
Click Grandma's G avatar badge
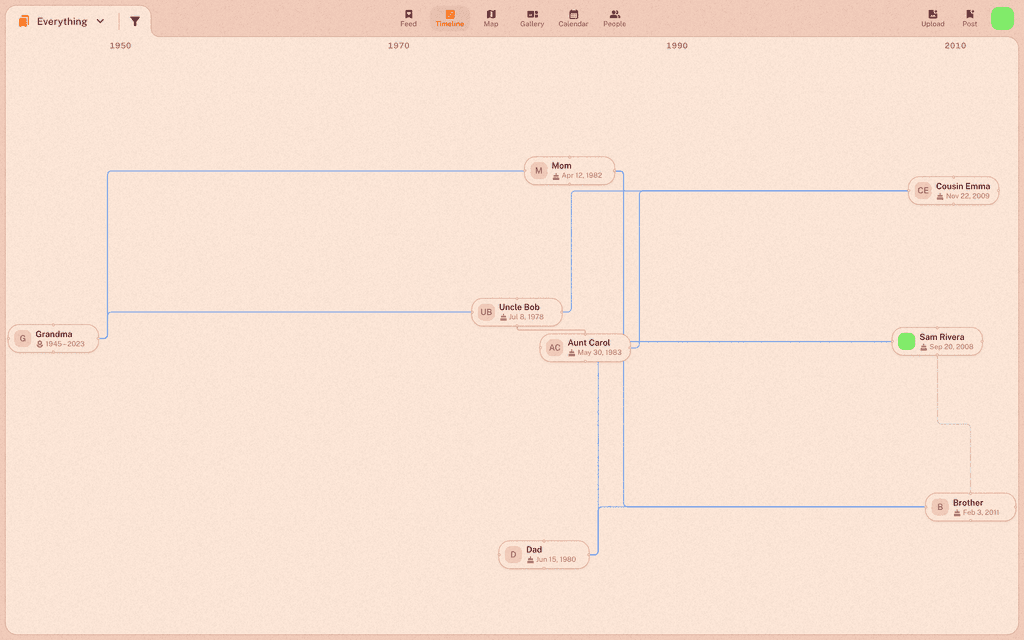[22, 338]
